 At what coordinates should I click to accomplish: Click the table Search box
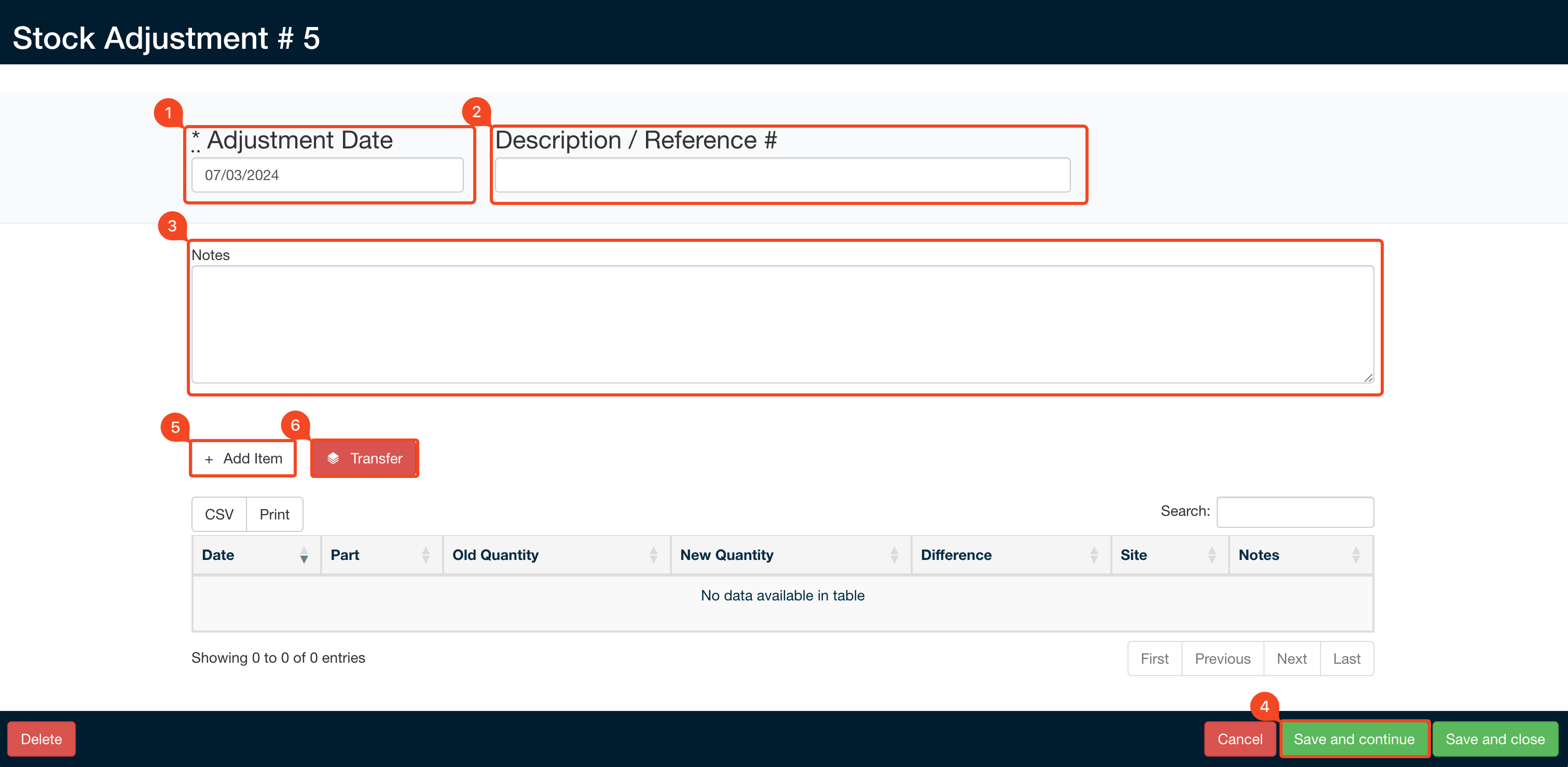tap(1295, 512)
